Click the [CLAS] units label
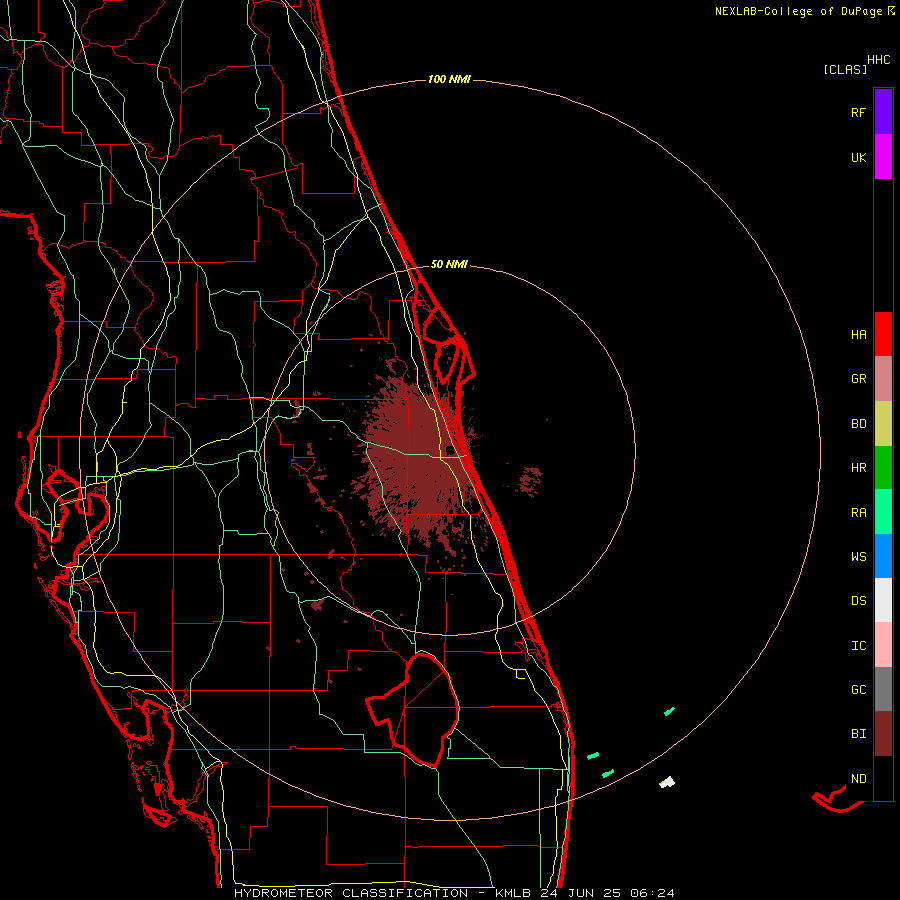Image resolution: width=900 pixels, height=900 pixels. tap(845, 69)
